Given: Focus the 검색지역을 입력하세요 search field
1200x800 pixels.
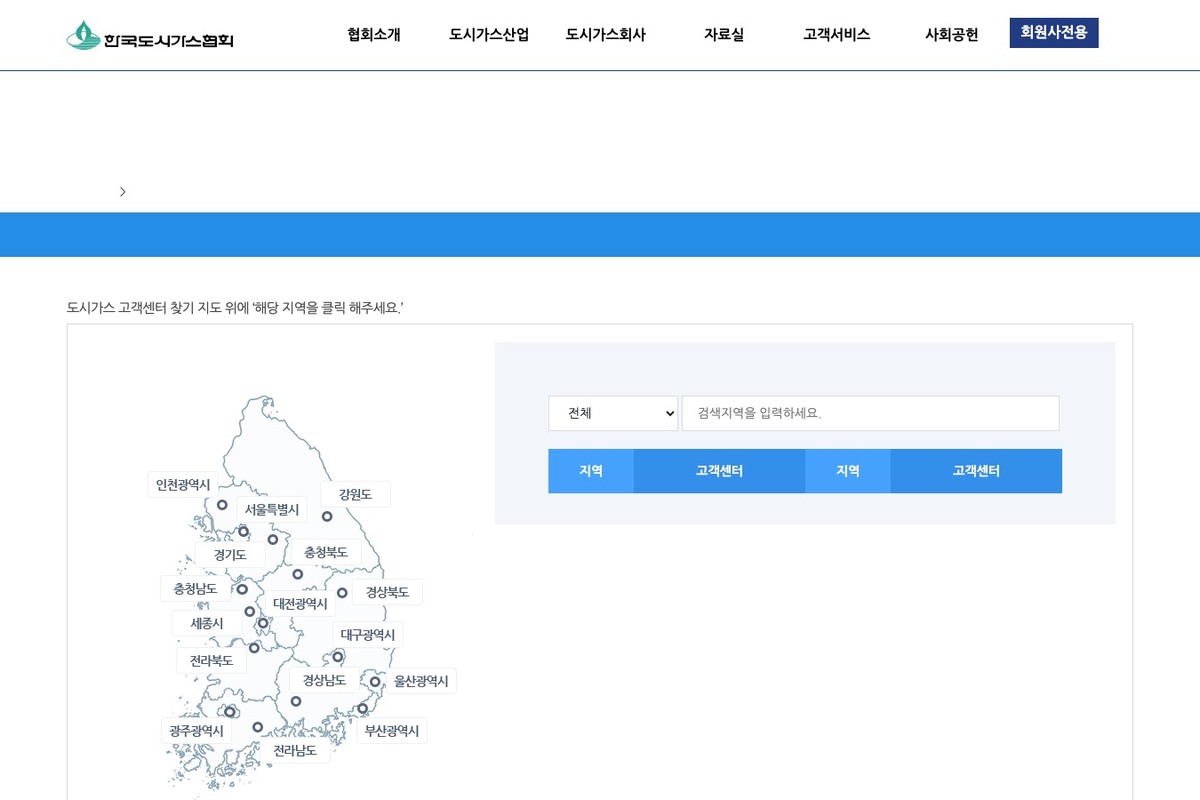Looking at the screenshot, I should coord(870,413).
